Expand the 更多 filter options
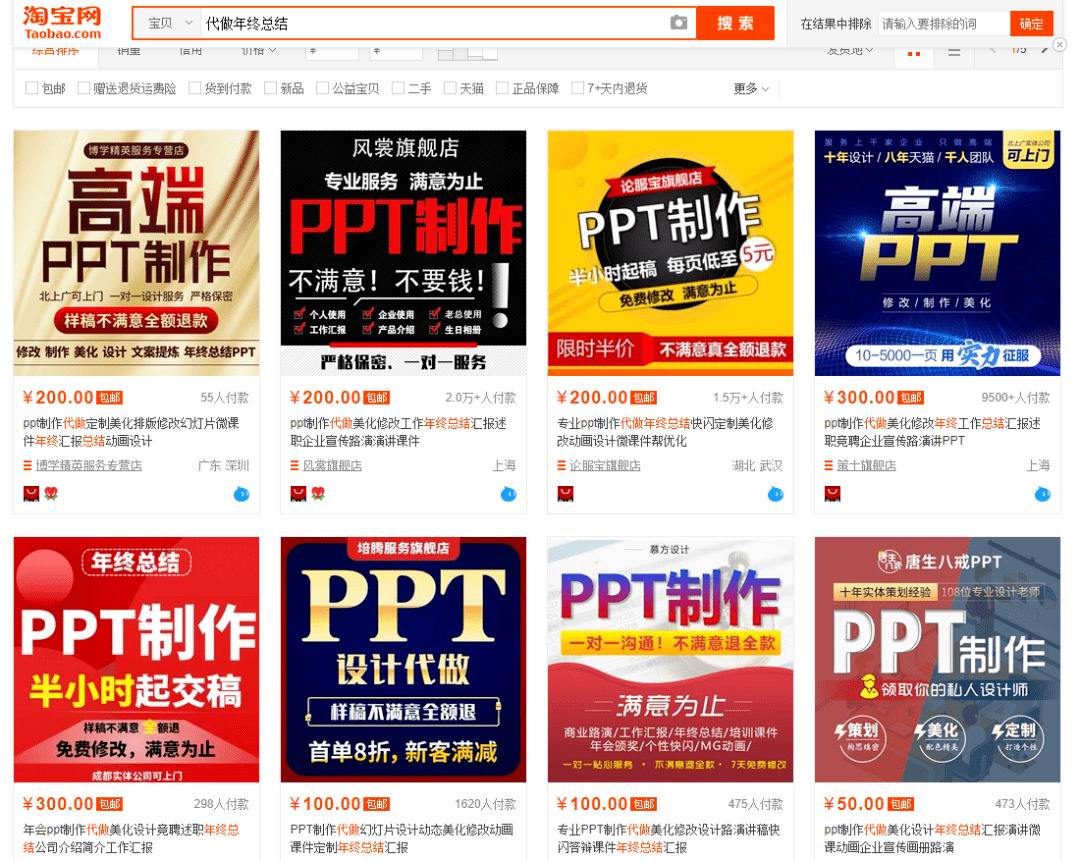This screenshot has height=861, width=1080. coord(751,88)
